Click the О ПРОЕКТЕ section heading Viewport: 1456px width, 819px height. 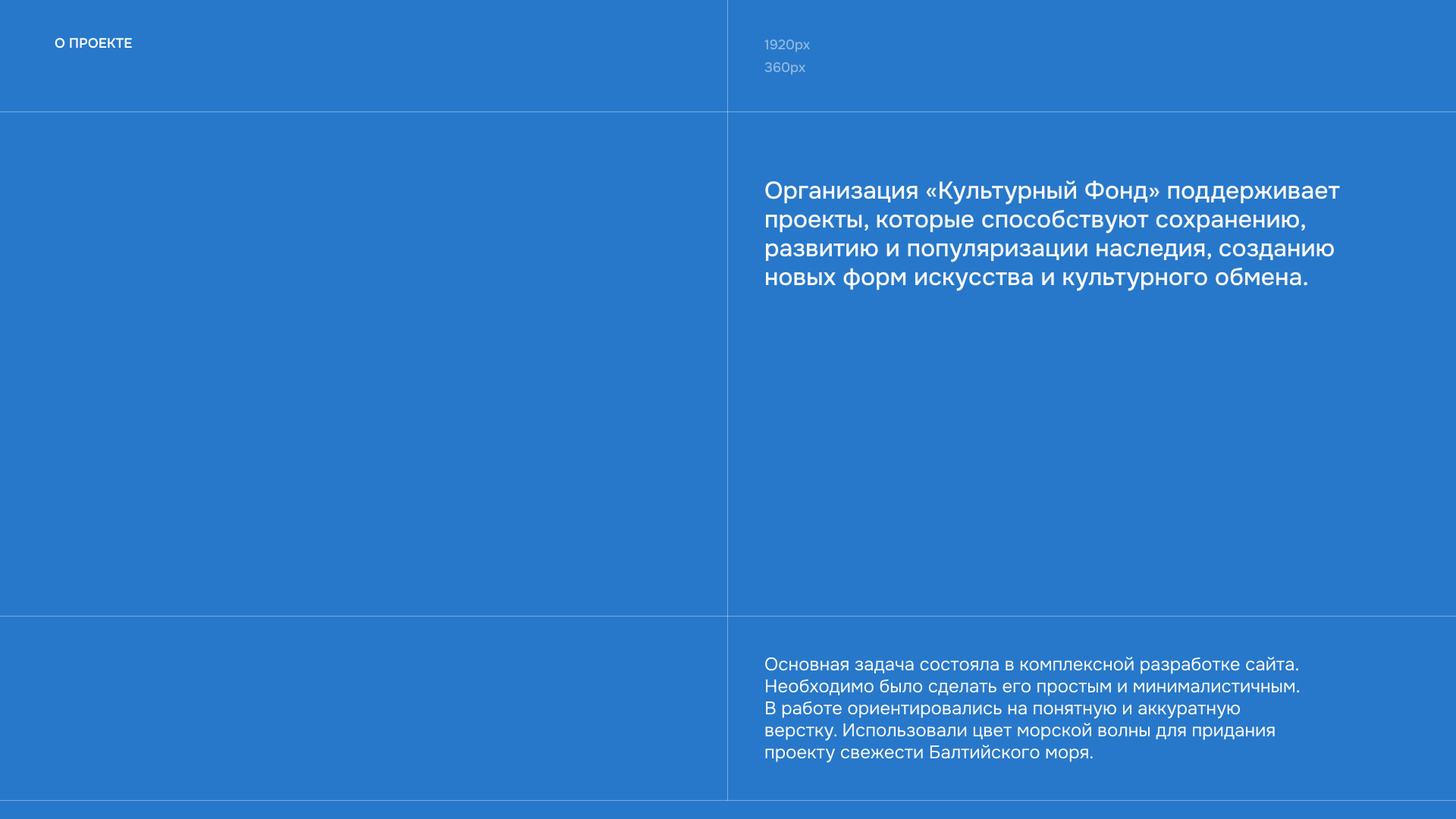93,43
